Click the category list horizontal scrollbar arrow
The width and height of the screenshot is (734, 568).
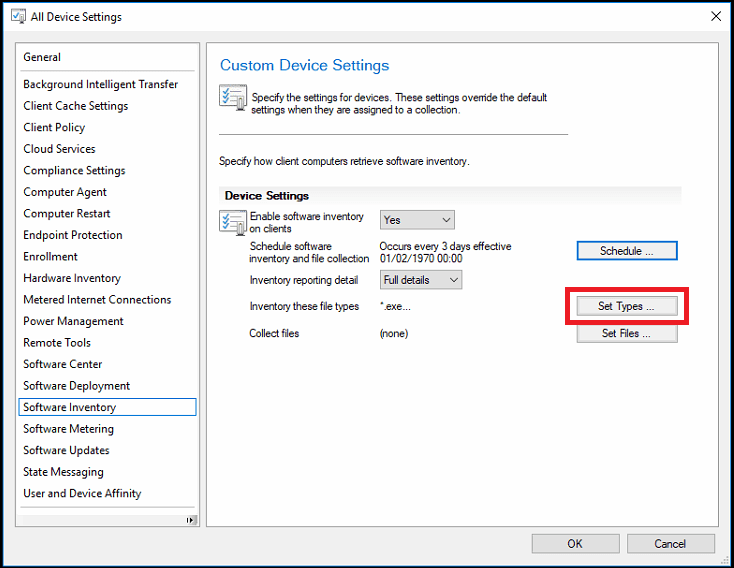[190, 520]
